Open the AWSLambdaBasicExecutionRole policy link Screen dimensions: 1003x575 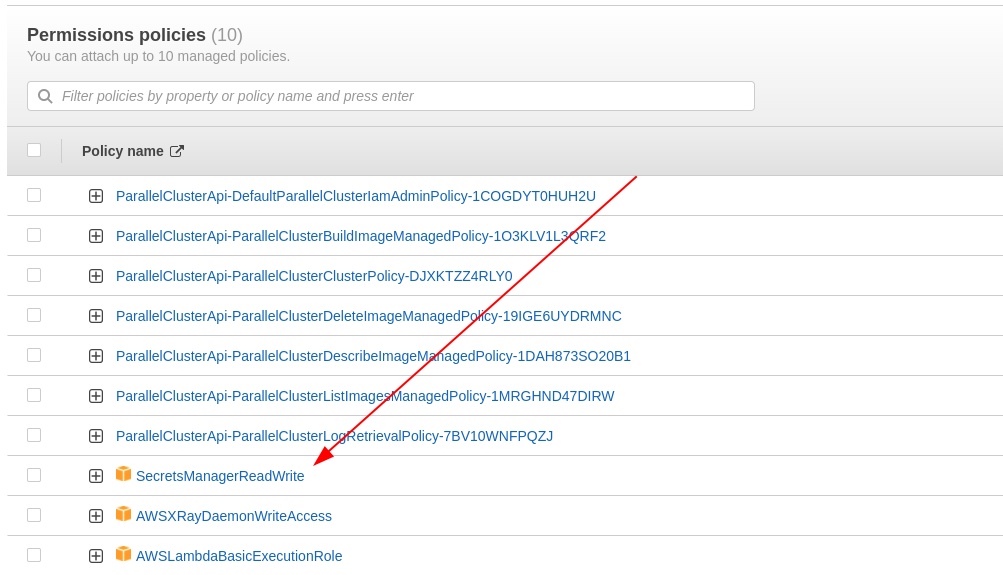[x=239, y=556]
